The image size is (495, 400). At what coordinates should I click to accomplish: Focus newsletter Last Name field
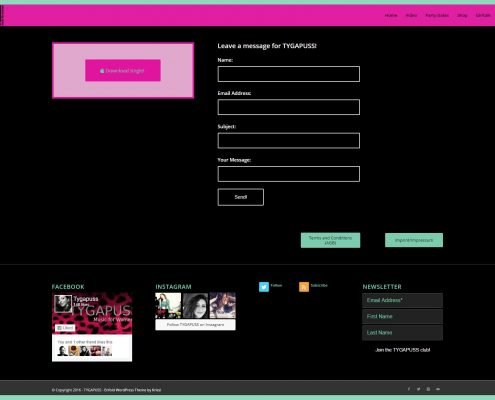tap(403, 333)
